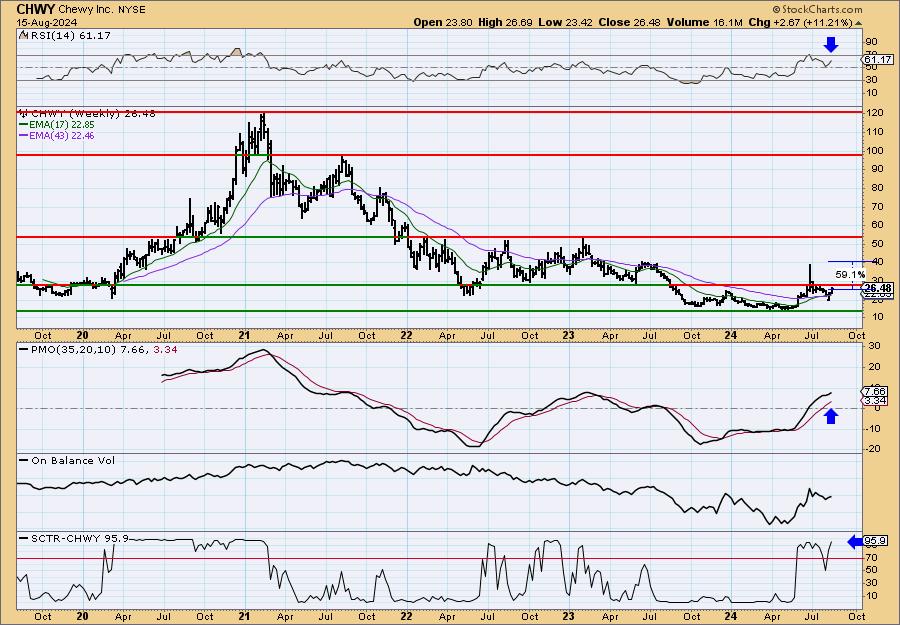The height and width of the screenshot is (625, 900).
Task: Click year 23 on bottom SCTR time axis
Action: point(569,616)
